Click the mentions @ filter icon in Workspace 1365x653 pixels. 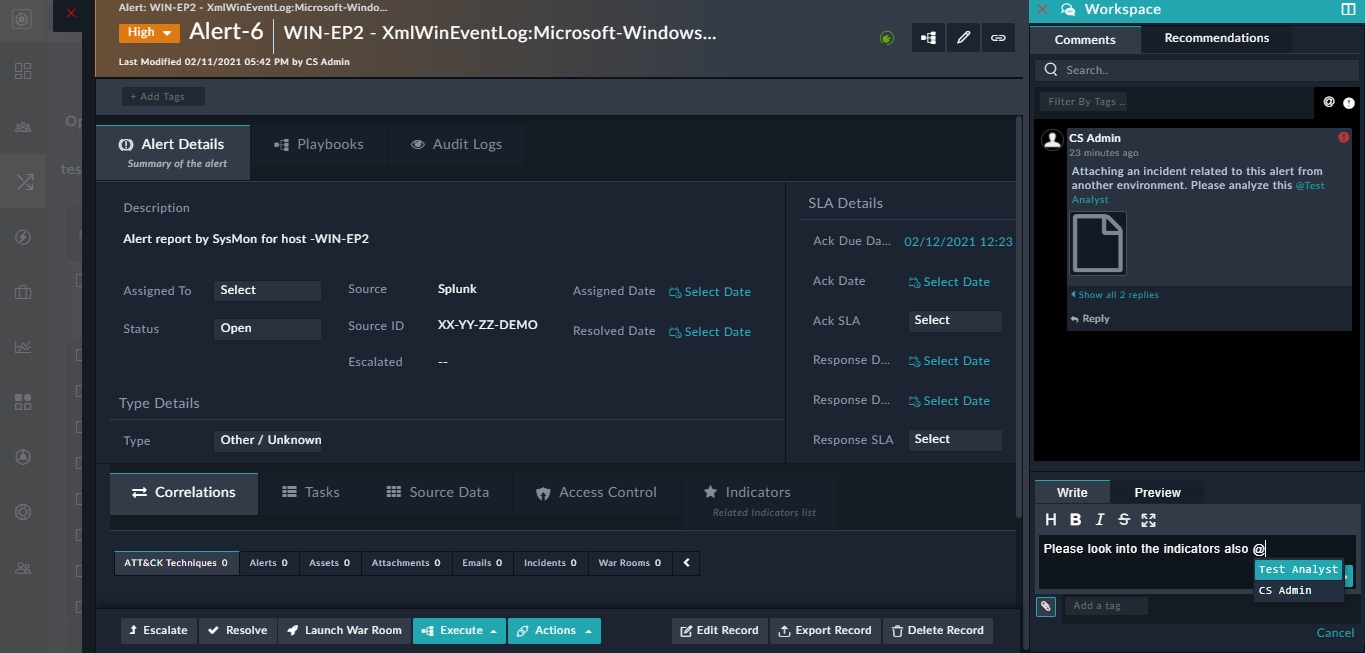[x=1328, y=102]
